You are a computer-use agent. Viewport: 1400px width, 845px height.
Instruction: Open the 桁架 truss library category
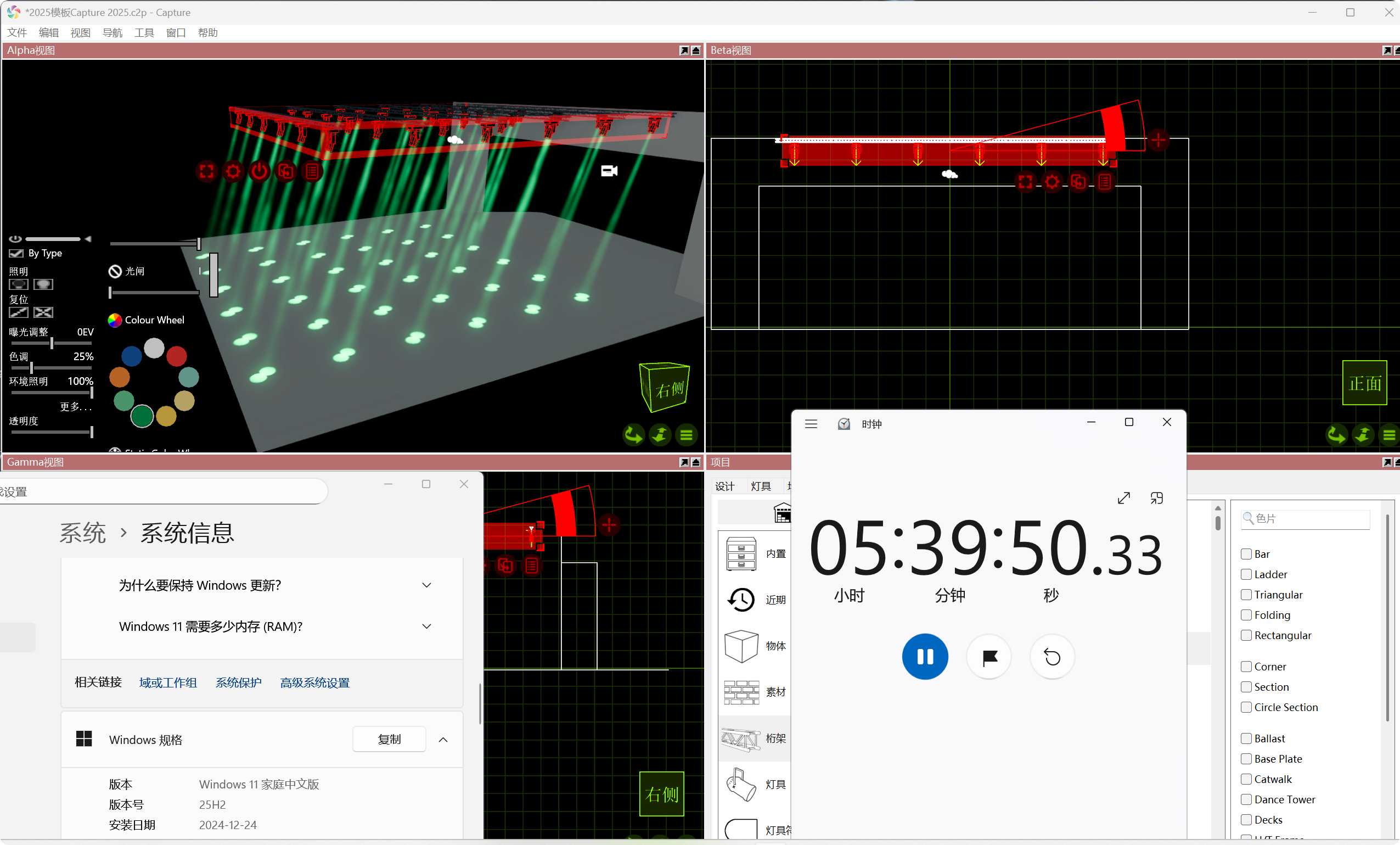755,738
